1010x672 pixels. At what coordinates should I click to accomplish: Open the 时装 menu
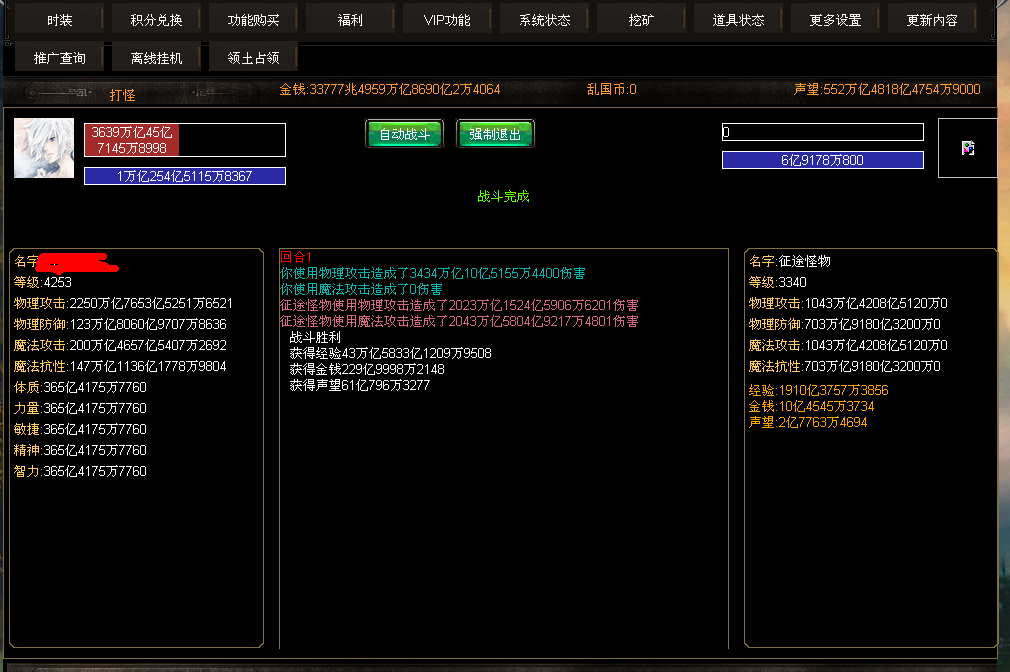coord(59,20)
